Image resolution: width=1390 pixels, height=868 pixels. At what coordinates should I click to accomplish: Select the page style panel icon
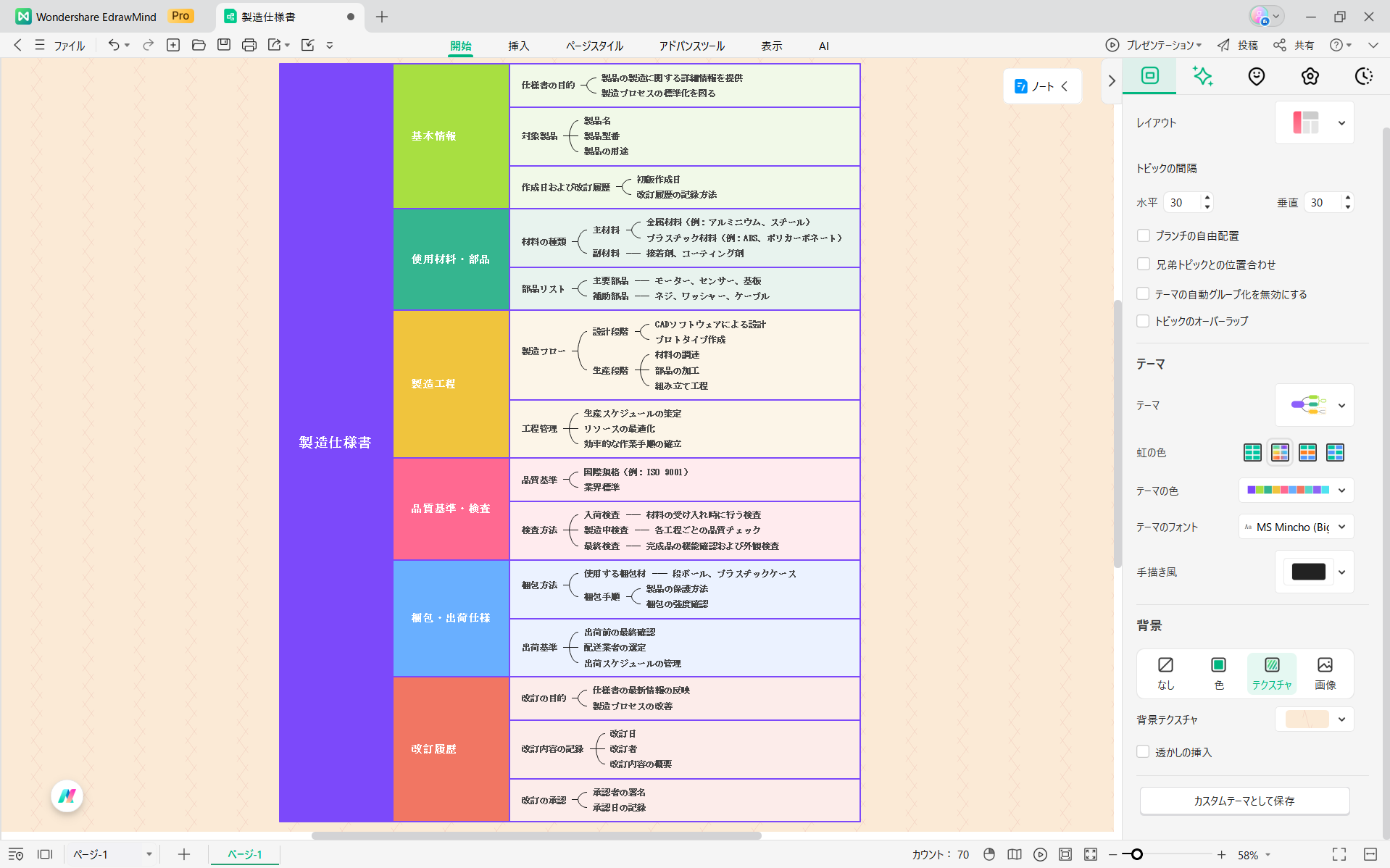pyautogui.click(x=1150, y=75)
